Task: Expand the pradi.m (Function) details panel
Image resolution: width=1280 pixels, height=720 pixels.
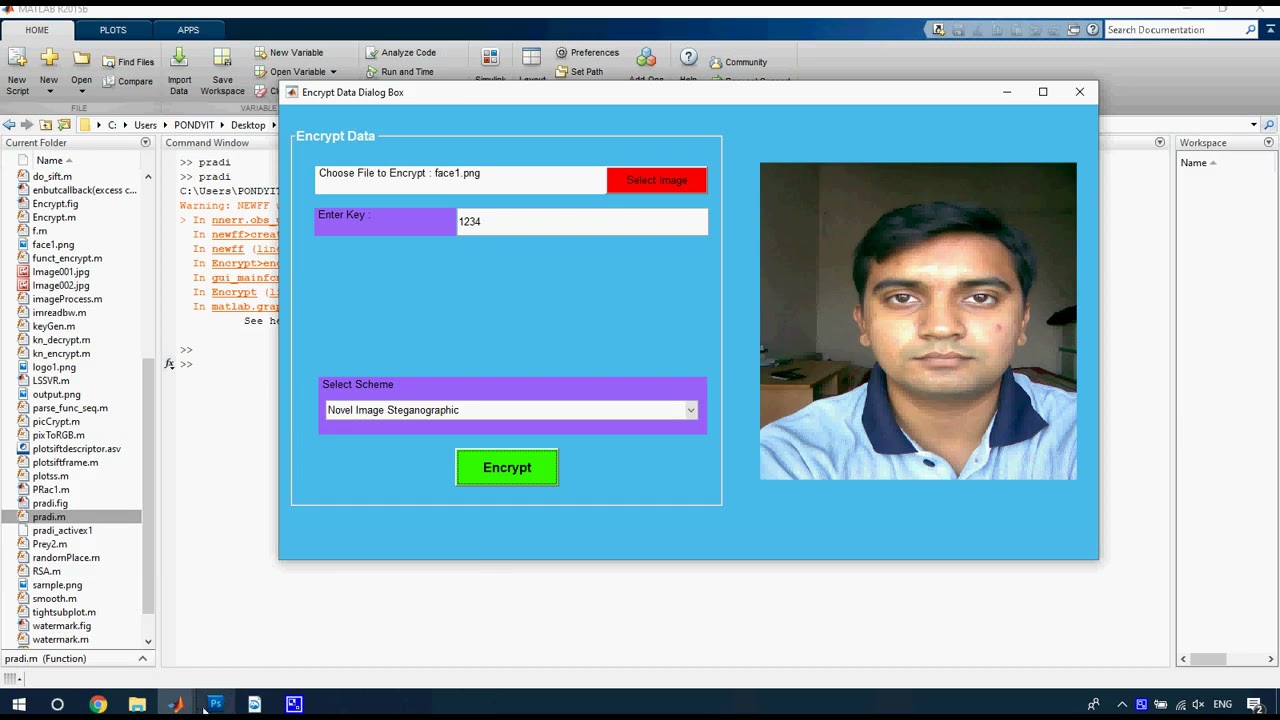Action: (x=142, y=659)
